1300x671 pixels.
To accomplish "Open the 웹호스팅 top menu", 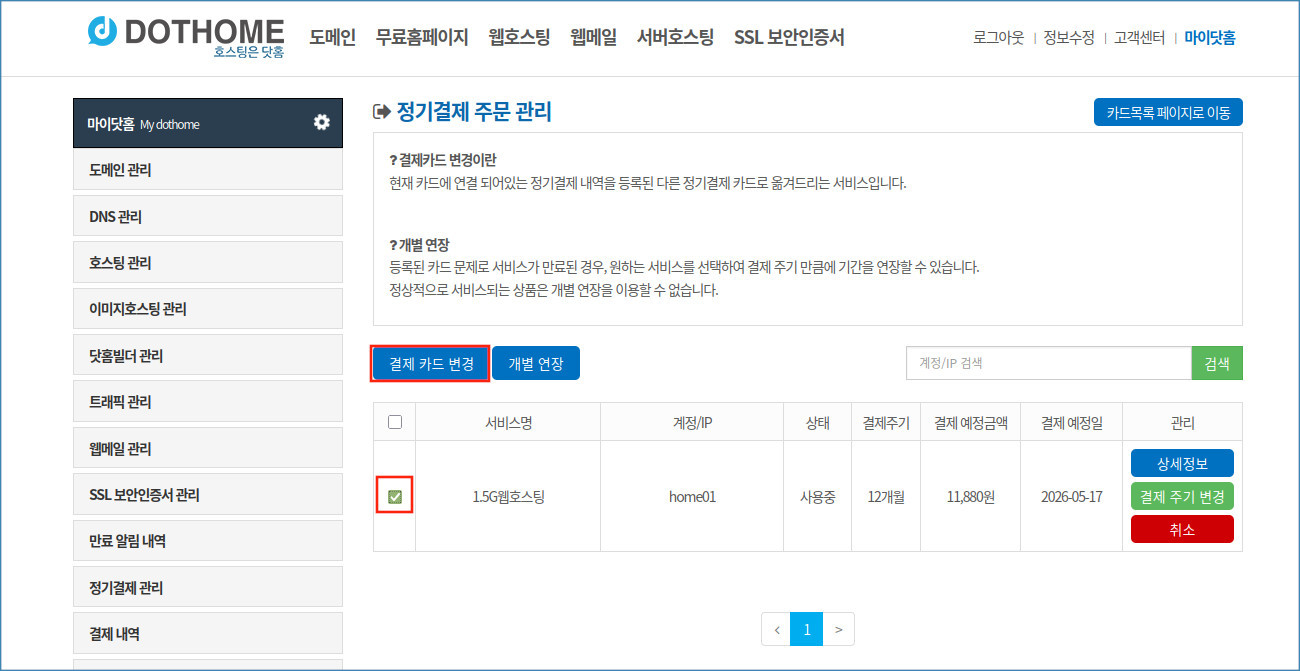I will 519,38.
